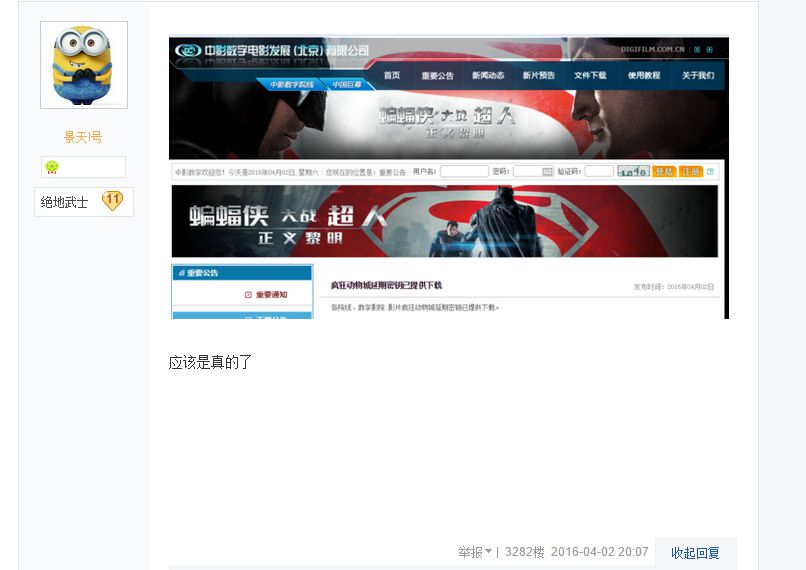Select the post text 应该是真的了

pyautogui.click(x=210, y=362)
